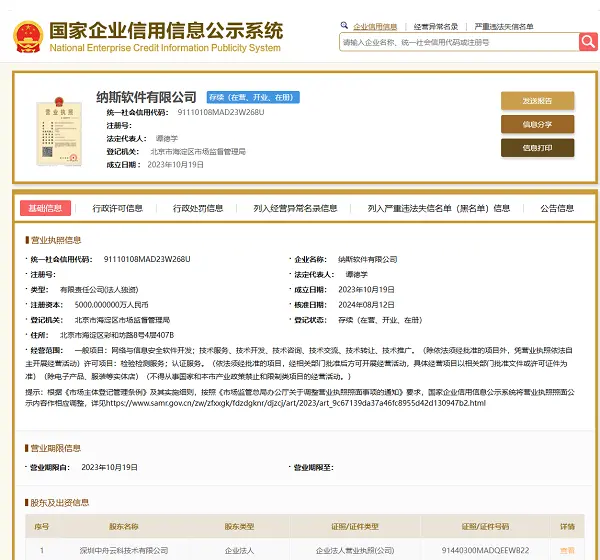This screenshot has width=600, height=560.
Task: Click the credit code under the company title
Action: click(221, 112)
